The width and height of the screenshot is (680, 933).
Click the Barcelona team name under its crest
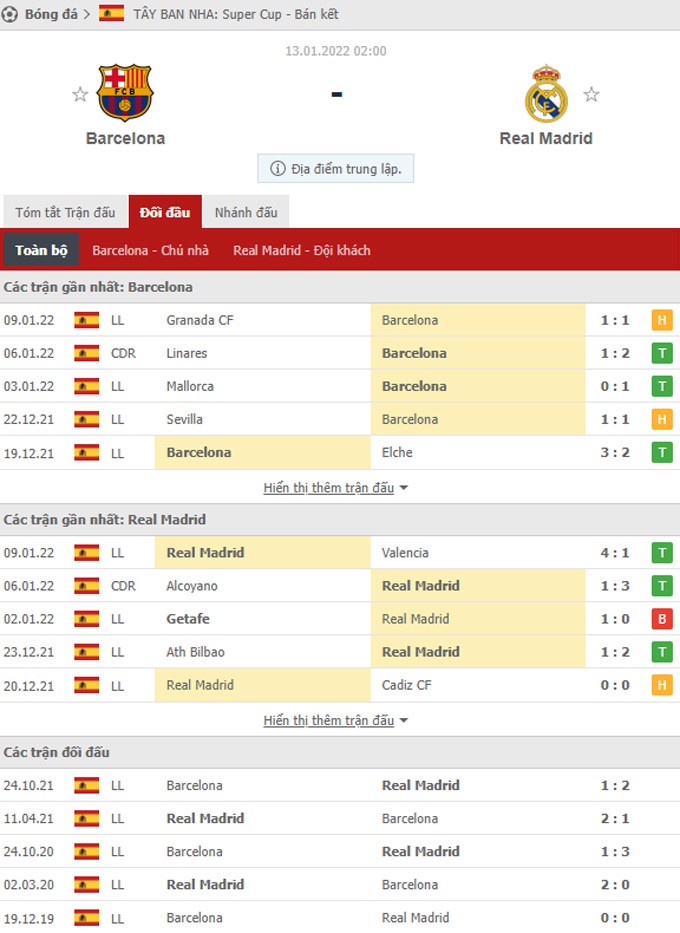[126, 138]
